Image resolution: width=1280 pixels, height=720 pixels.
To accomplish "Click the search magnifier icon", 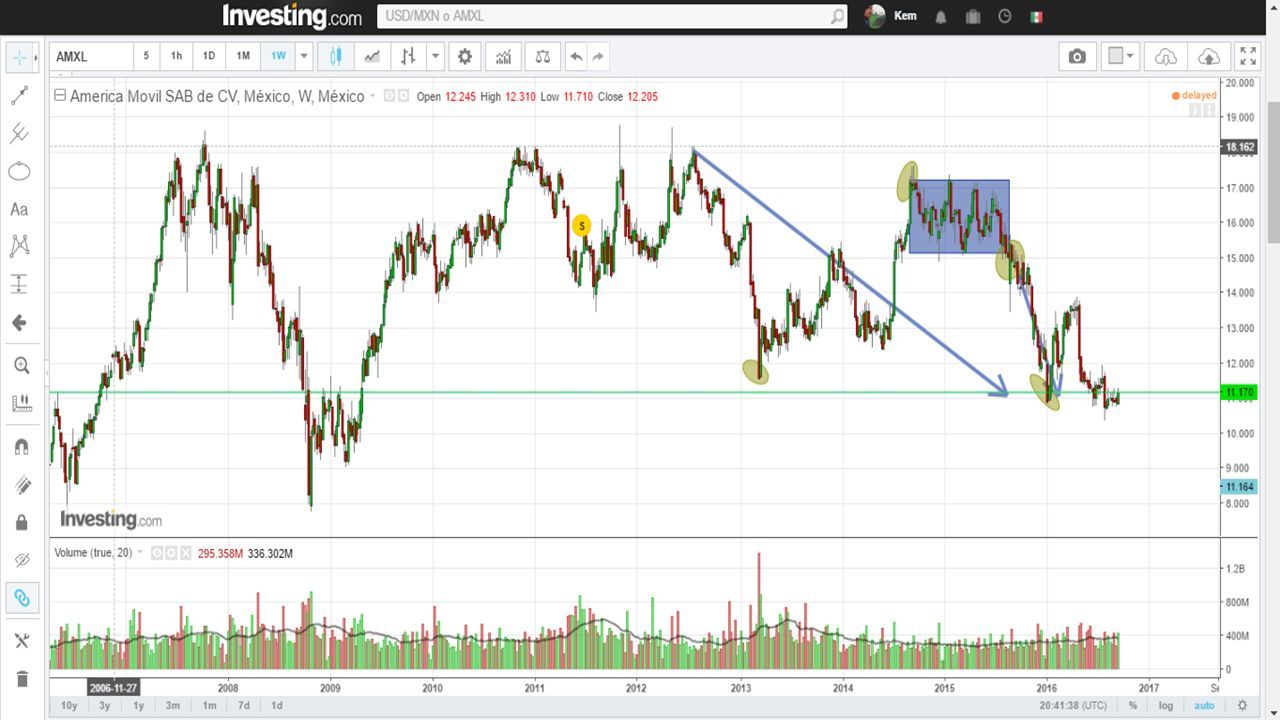I will coord(837,16).
